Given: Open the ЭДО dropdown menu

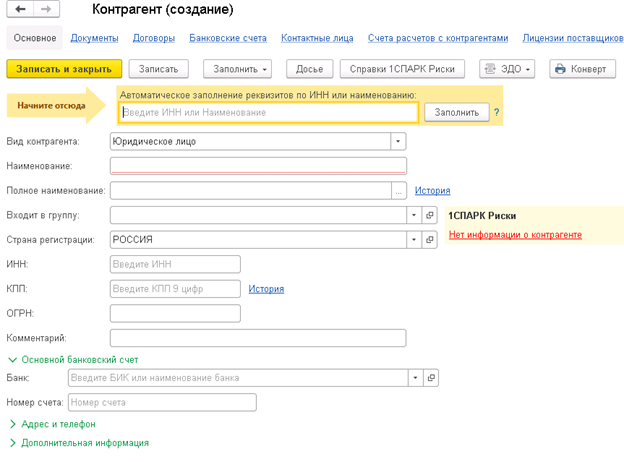Looking at the screenshot, I should pos(507,69).
